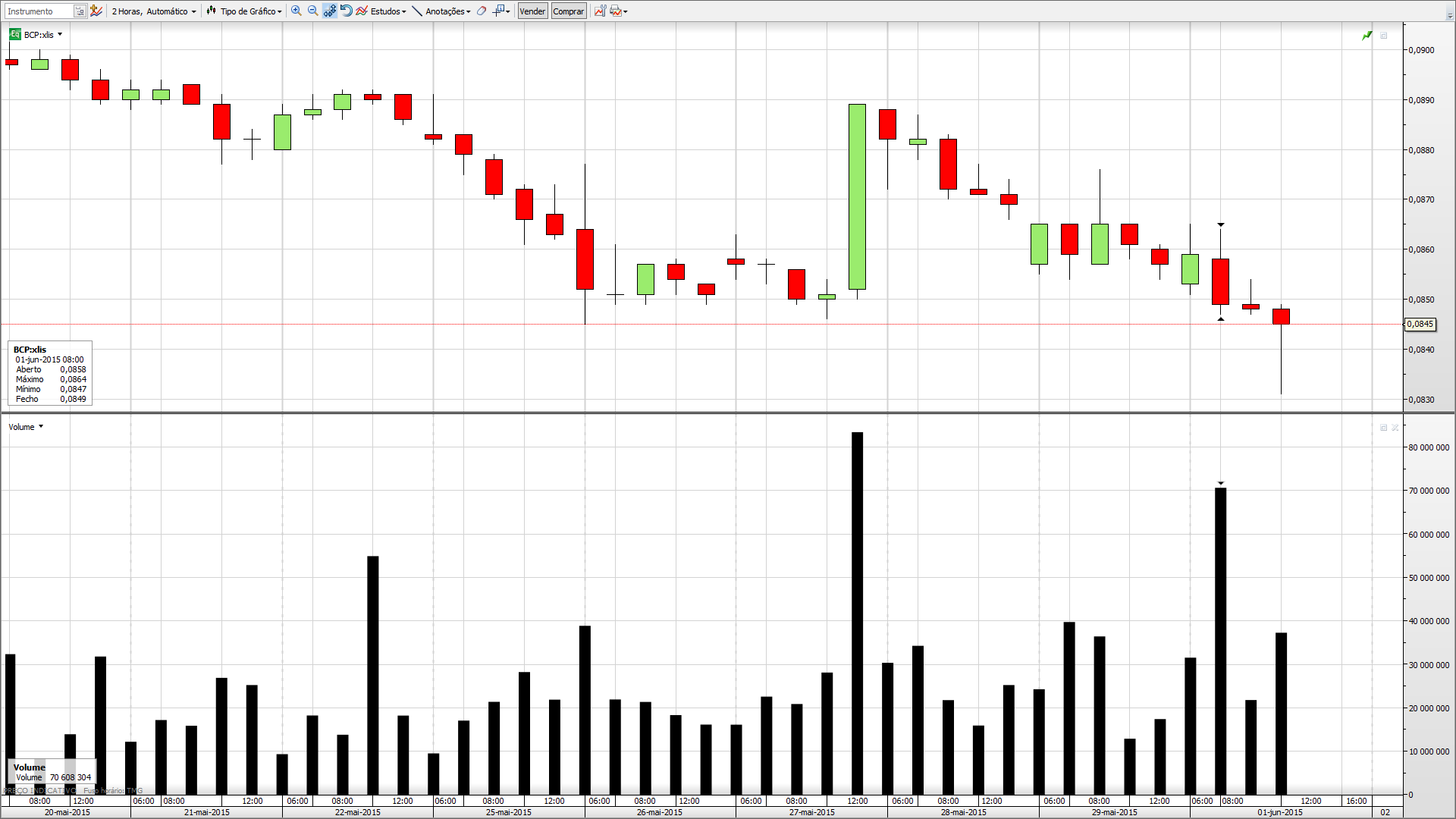The width and height of the screenshot is (1456, 819).
Task: Click the reset chart undo arrow
Action: pyautogui.click(x=346, y=11)
